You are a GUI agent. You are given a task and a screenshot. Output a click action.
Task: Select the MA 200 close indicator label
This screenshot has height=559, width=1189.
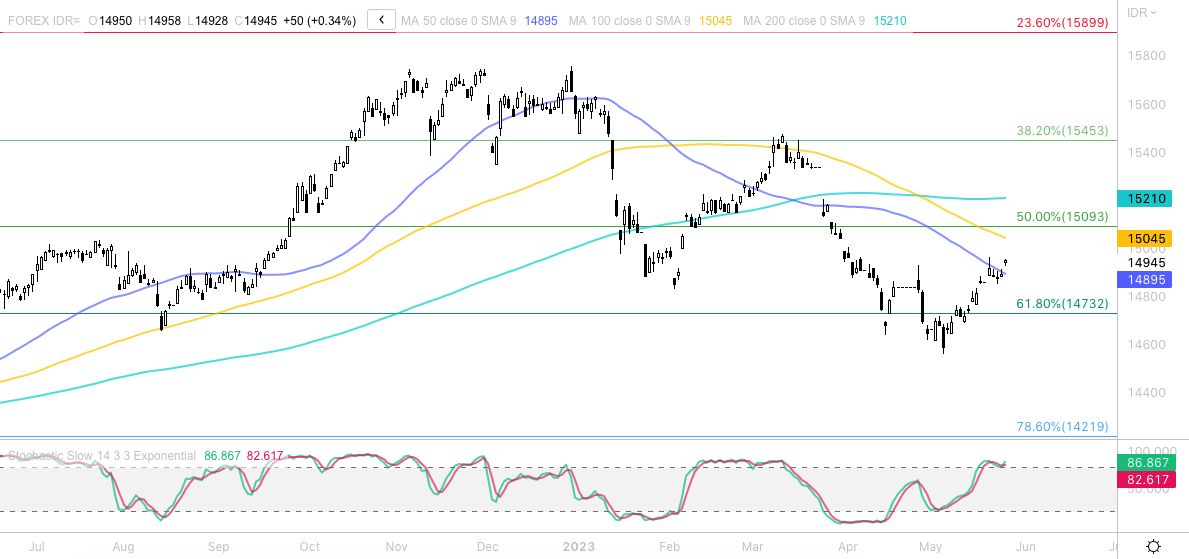pyautogui.click(x=804, y=20)
